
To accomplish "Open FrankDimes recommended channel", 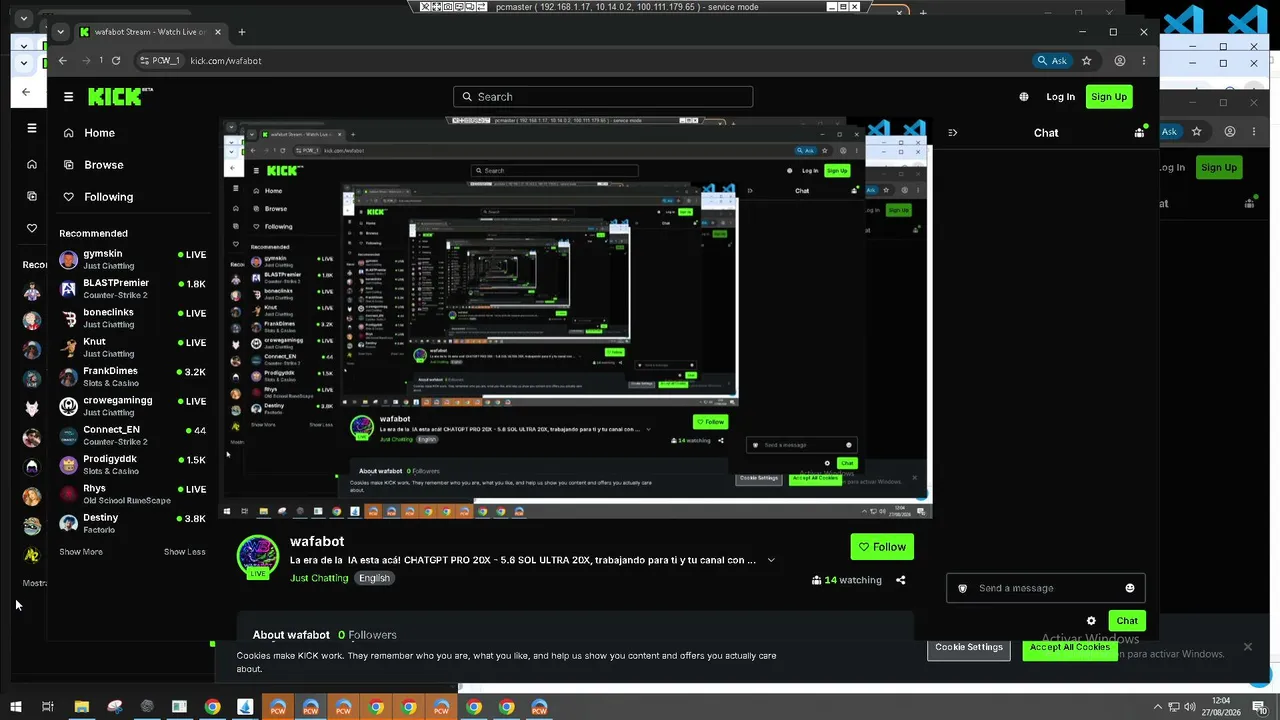I will coord(133,377).
